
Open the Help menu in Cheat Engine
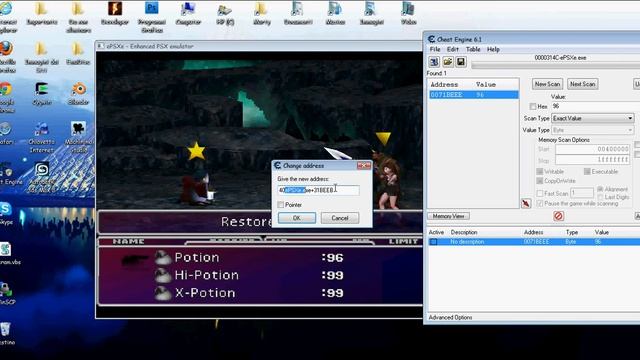point(493,49)
